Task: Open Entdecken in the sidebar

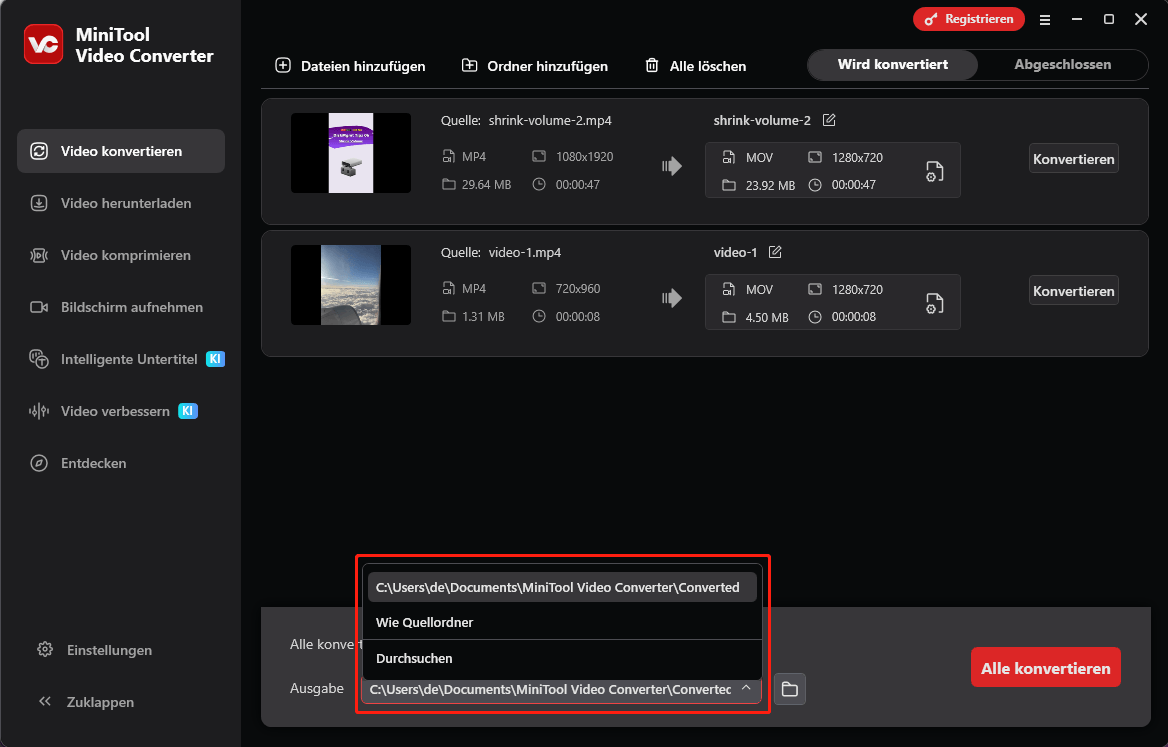Action: (x=121, y=463)
